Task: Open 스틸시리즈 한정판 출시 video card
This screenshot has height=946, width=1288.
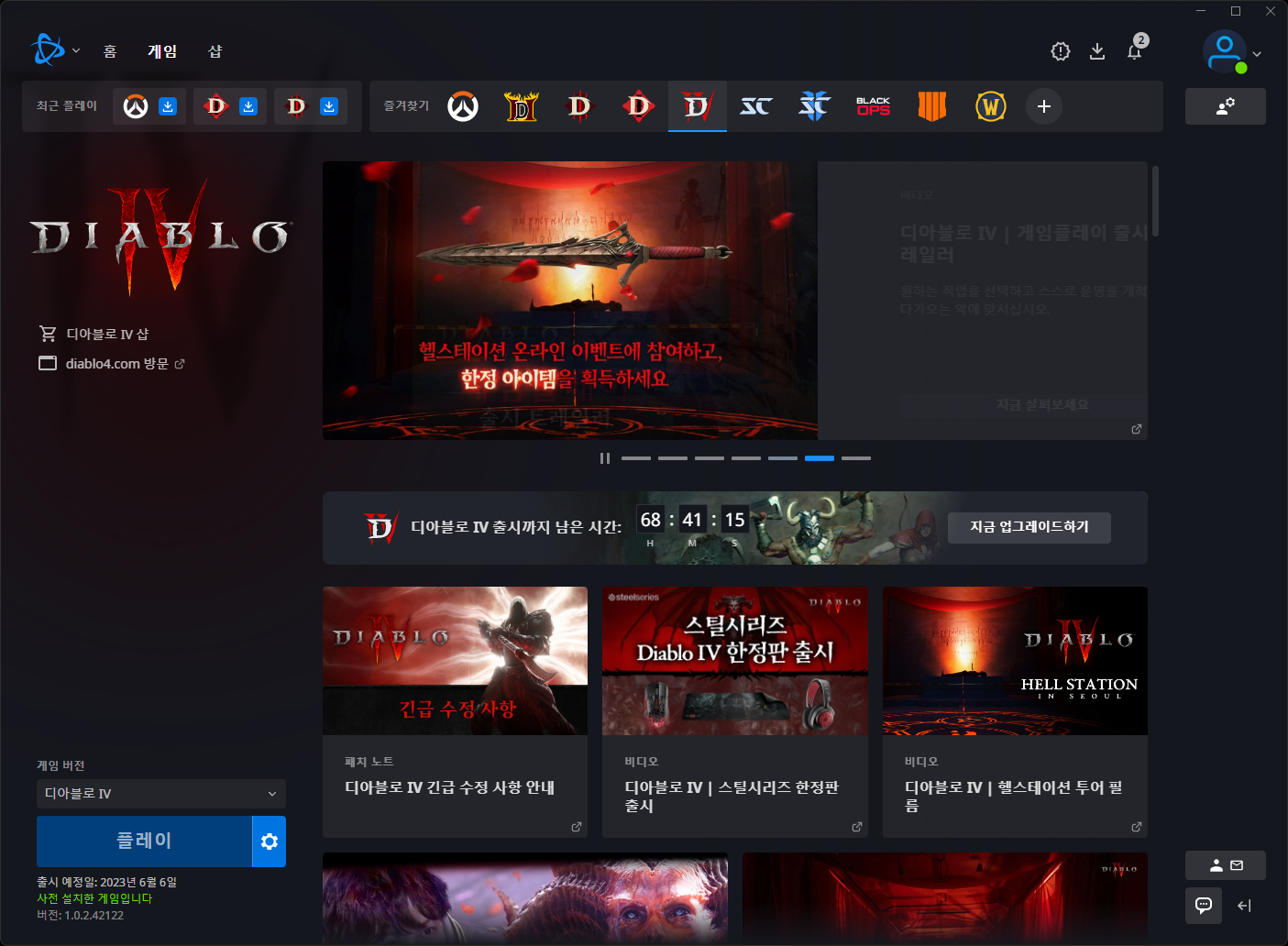Action: pos(735,712)
